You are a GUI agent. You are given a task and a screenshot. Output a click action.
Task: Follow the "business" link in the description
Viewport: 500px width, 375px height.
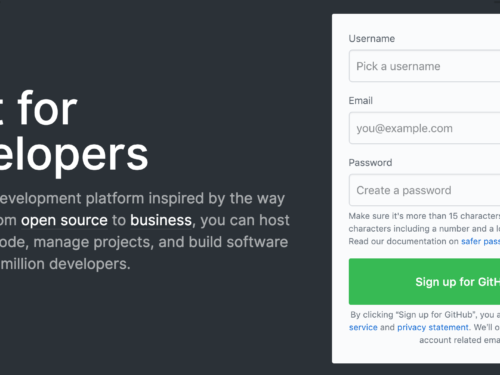[x=161, y=220]
